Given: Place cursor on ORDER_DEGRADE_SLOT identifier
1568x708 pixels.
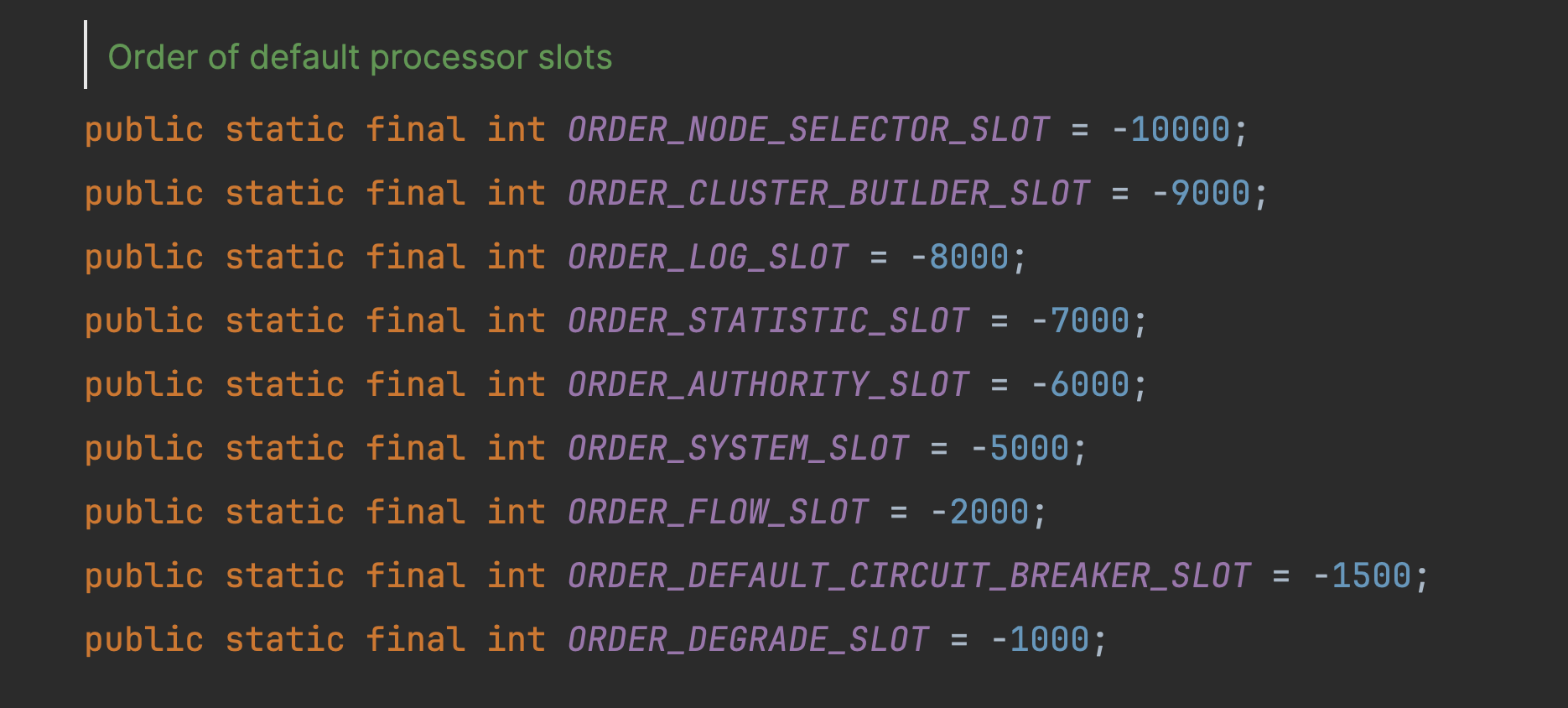Looking at the screenshot, I should pos(748,640).
